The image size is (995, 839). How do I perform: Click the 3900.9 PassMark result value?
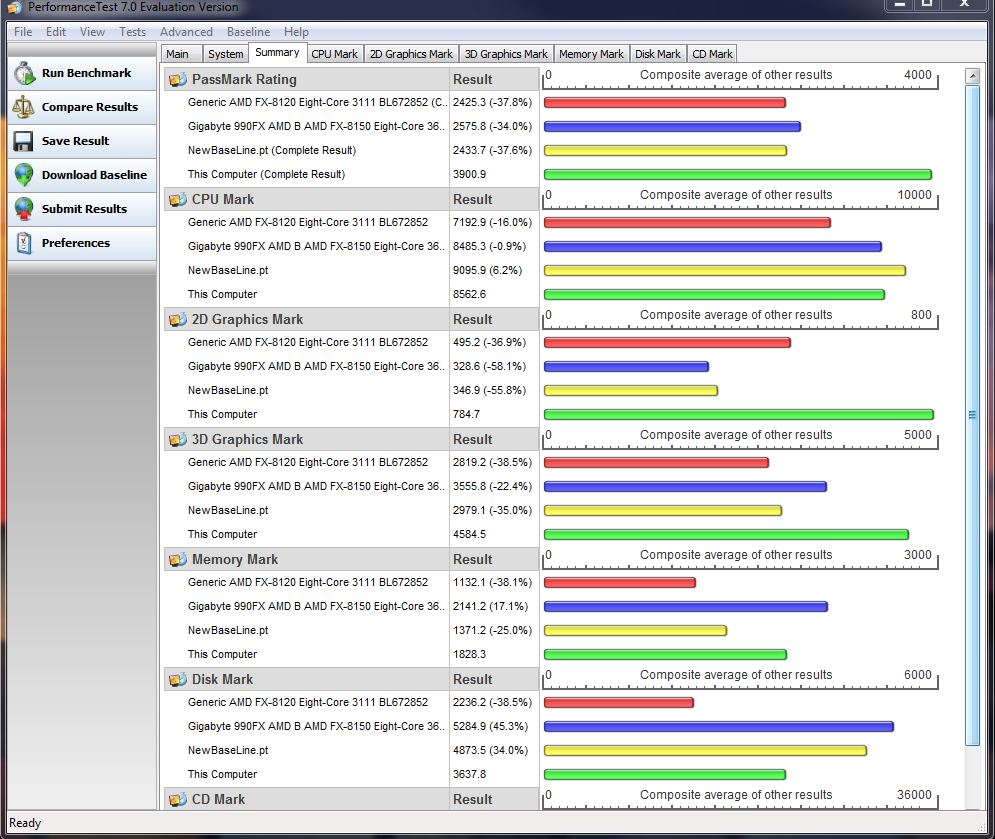[x=470, y=175]
